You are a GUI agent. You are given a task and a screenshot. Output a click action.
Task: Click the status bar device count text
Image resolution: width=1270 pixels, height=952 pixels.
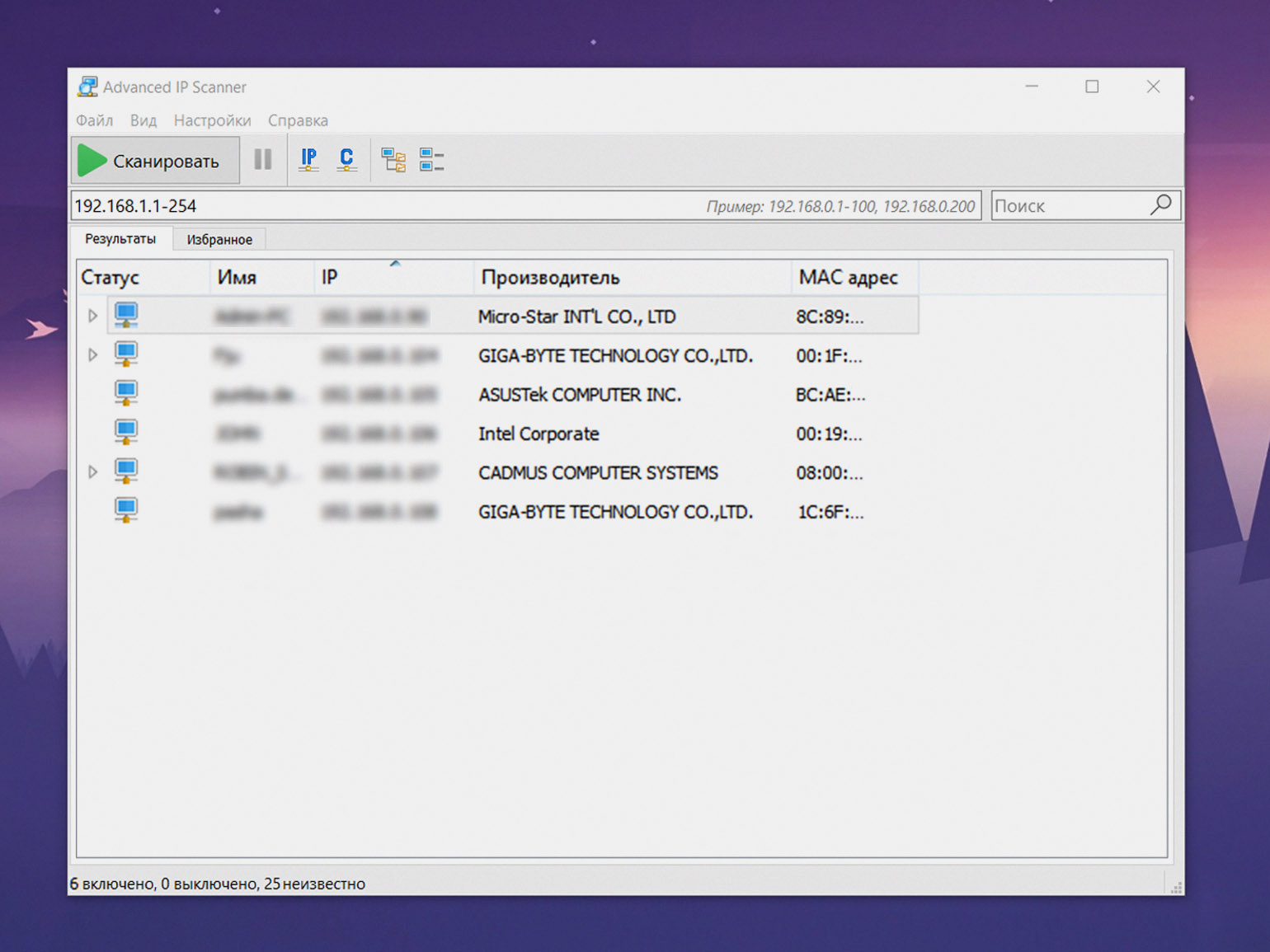pos(218,884)
